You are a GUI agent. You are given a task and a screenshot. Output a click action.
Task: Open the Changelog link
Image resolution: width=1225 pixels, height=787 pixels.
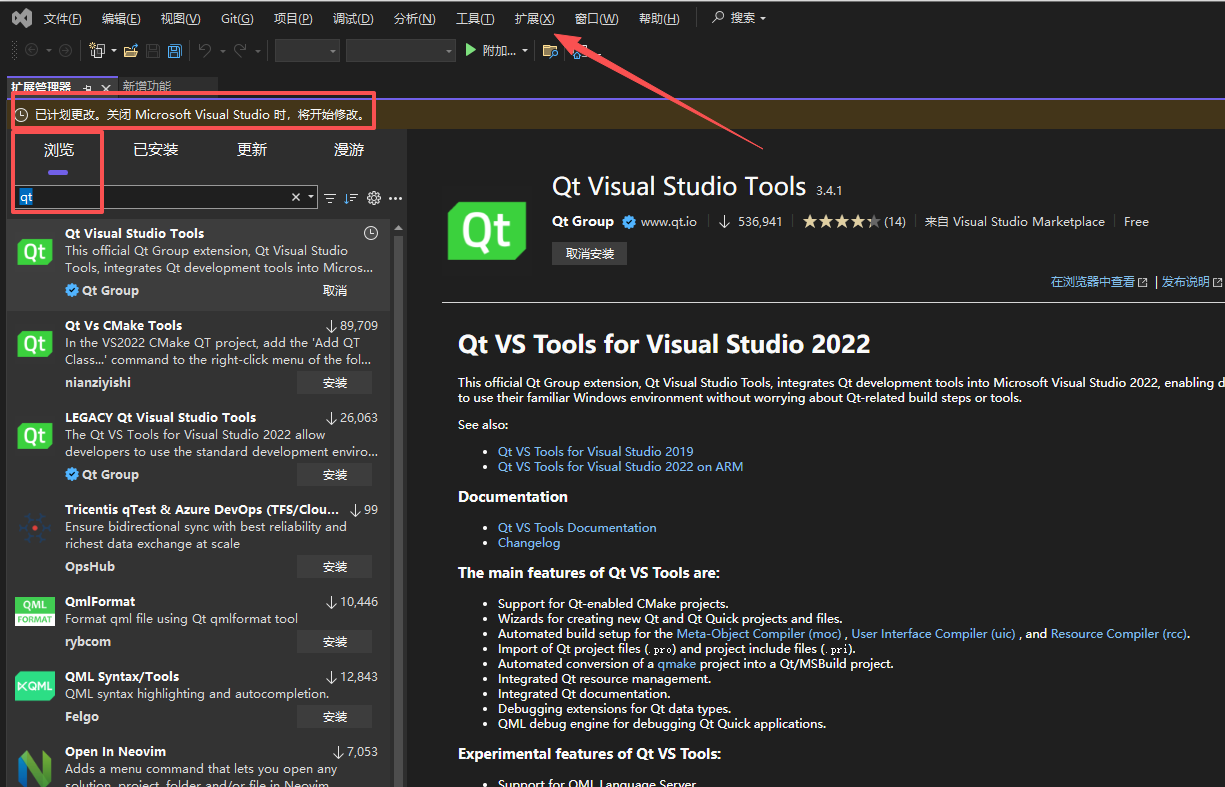pos(529,543)
